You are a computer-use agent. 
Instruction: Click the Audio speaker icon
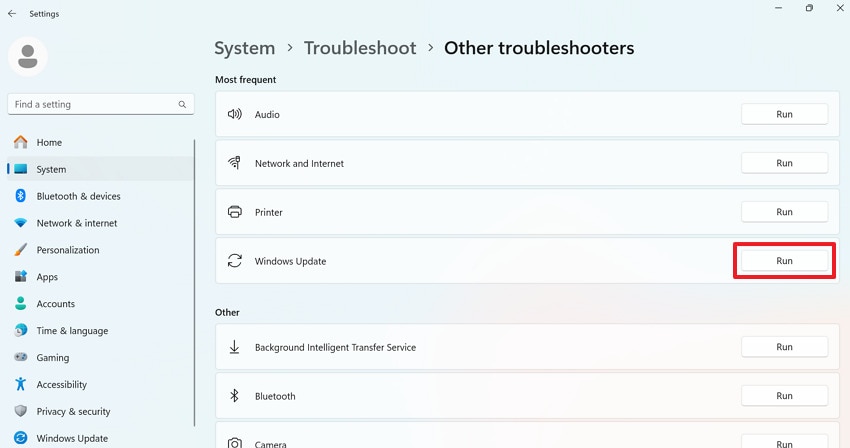point(234,114)
